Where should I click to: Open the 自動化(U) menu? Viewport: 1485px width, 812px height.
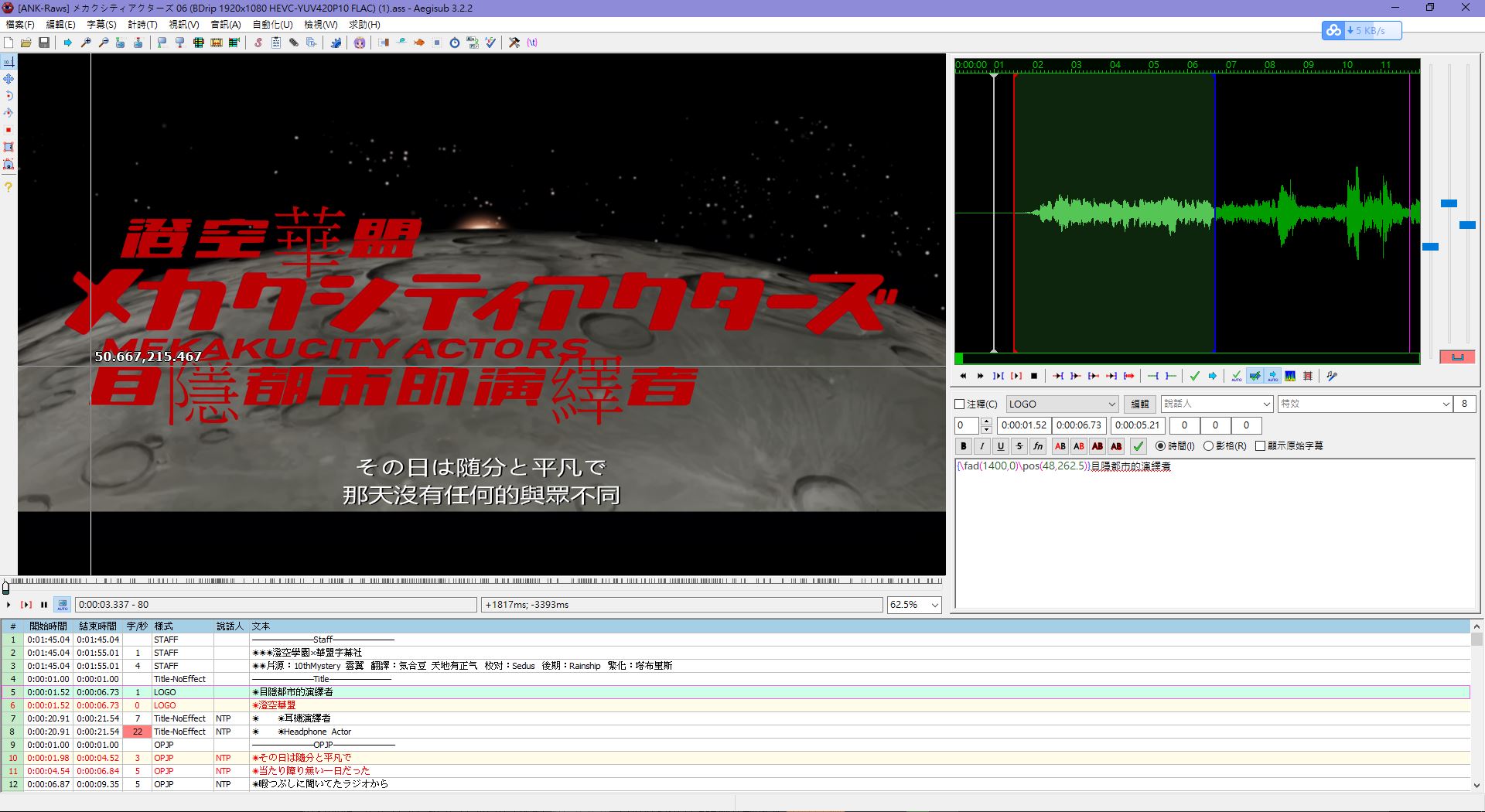(272, 25)
